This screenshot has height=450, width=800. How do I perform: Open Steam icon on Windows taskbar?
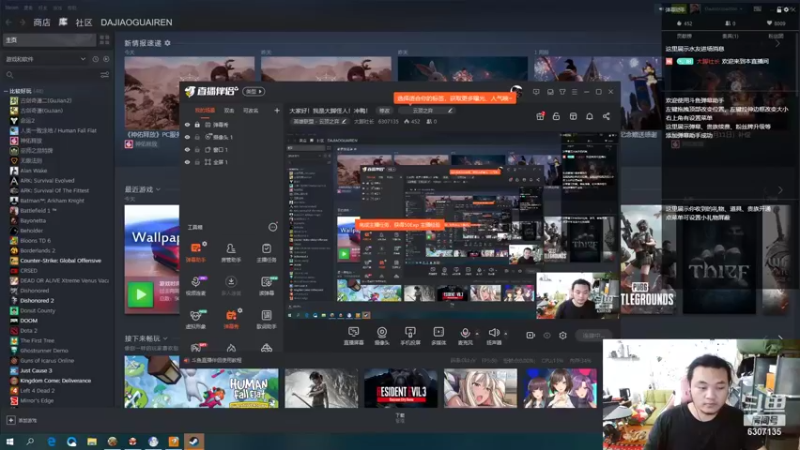point(194,441)
